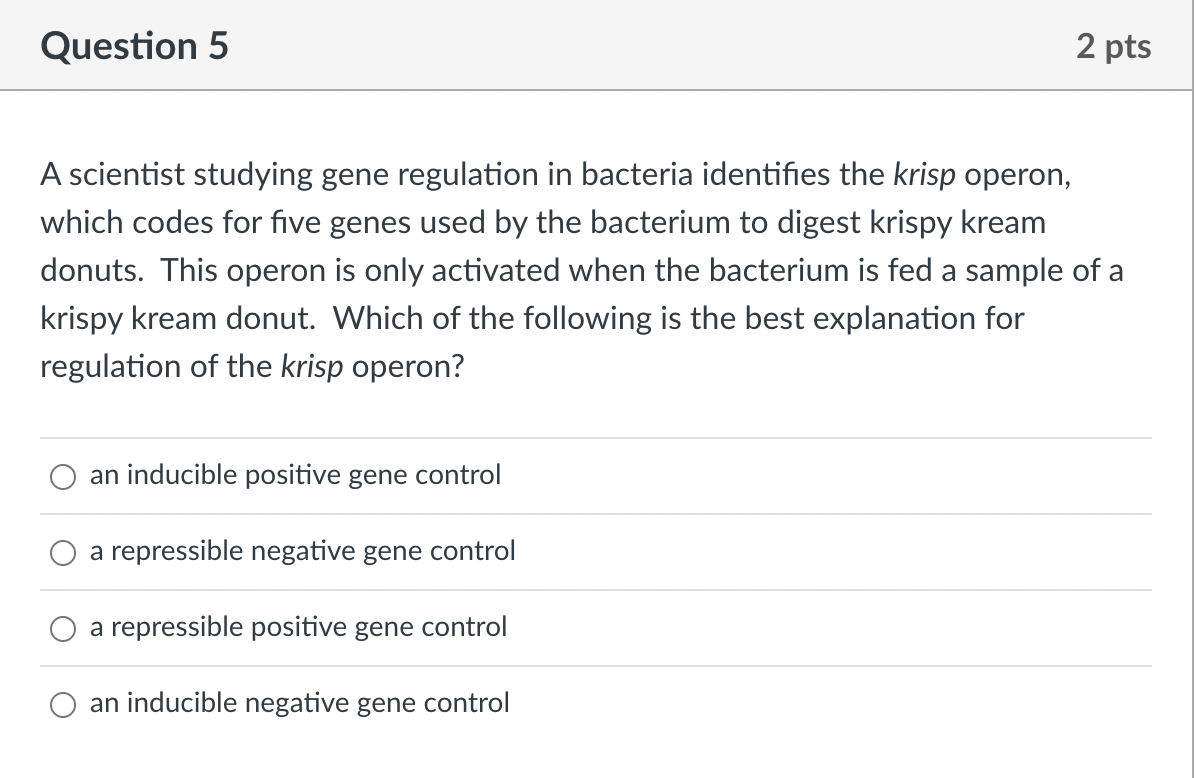Screen dimensions: 1196x778
Task: Click the 'a repressible positive gene control' answer text
Action: pyautogui.click(x=297, y=628)
